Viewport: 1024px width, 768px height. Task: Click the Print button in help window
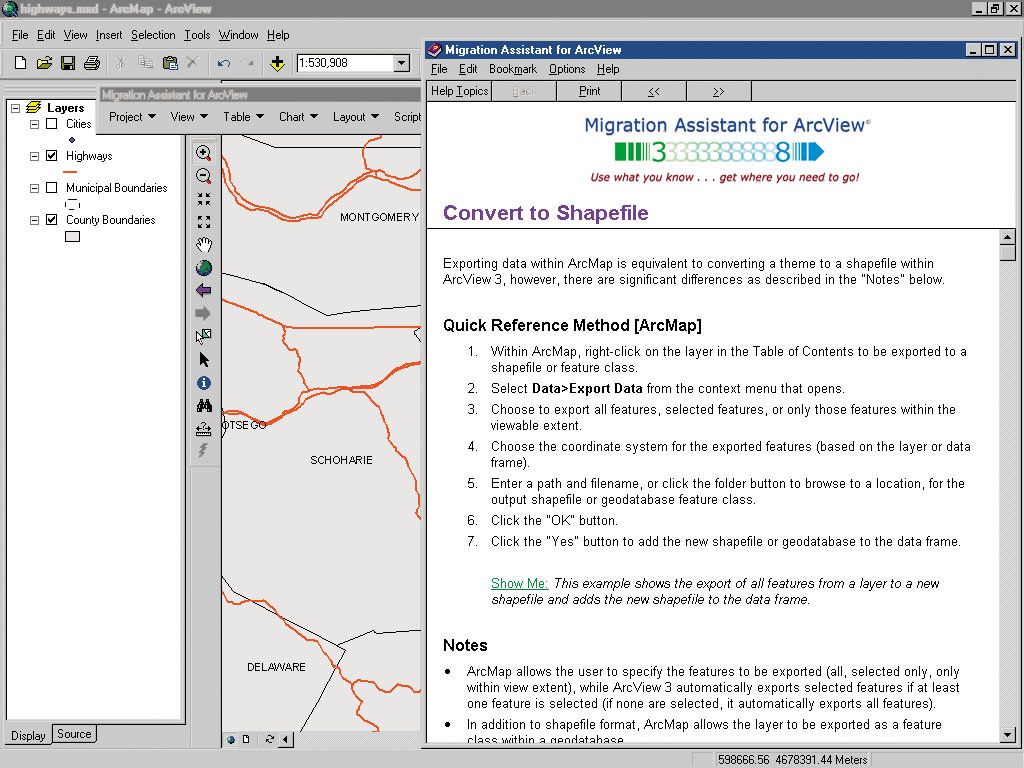(x=589, y=91)
